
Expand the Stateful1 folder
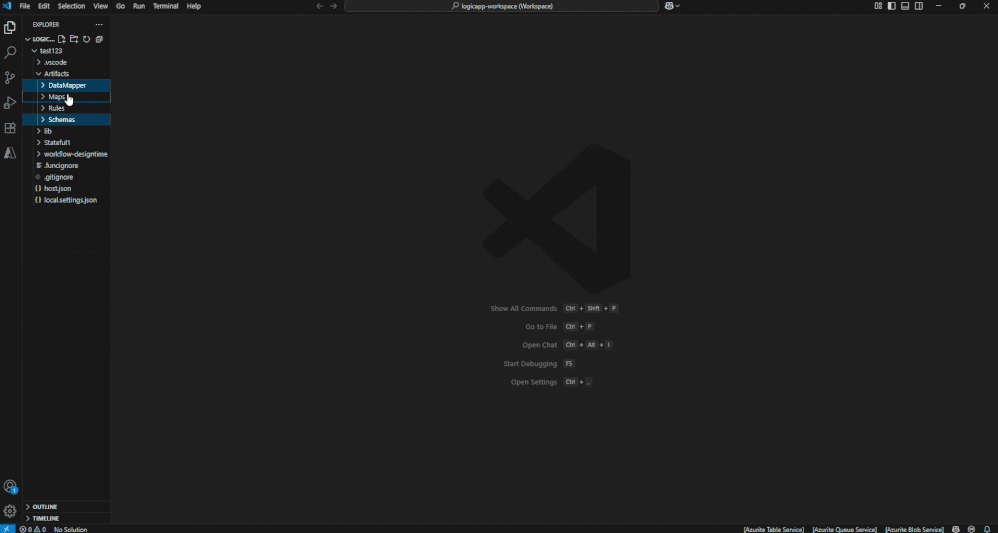point(66,143)
